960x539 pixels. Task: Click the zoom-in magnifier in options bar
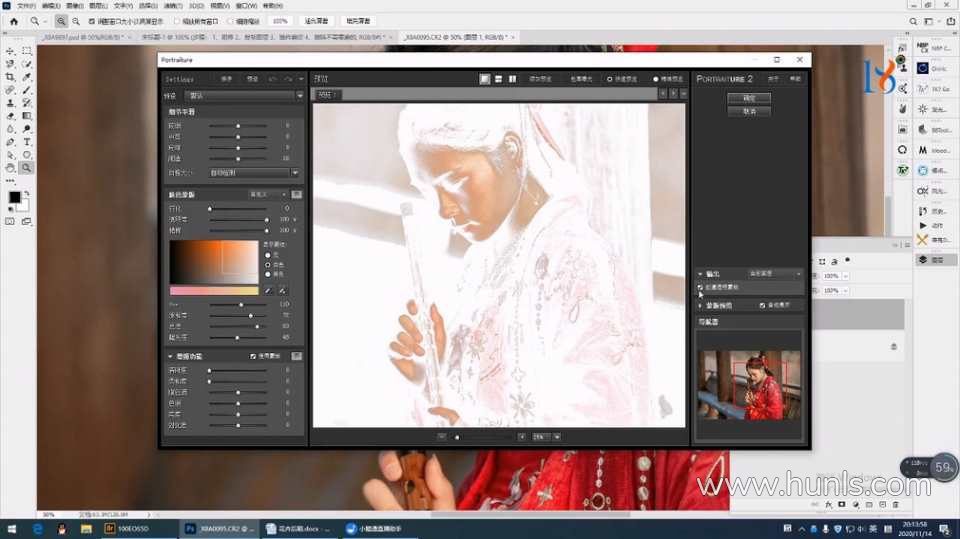(61, 21)
